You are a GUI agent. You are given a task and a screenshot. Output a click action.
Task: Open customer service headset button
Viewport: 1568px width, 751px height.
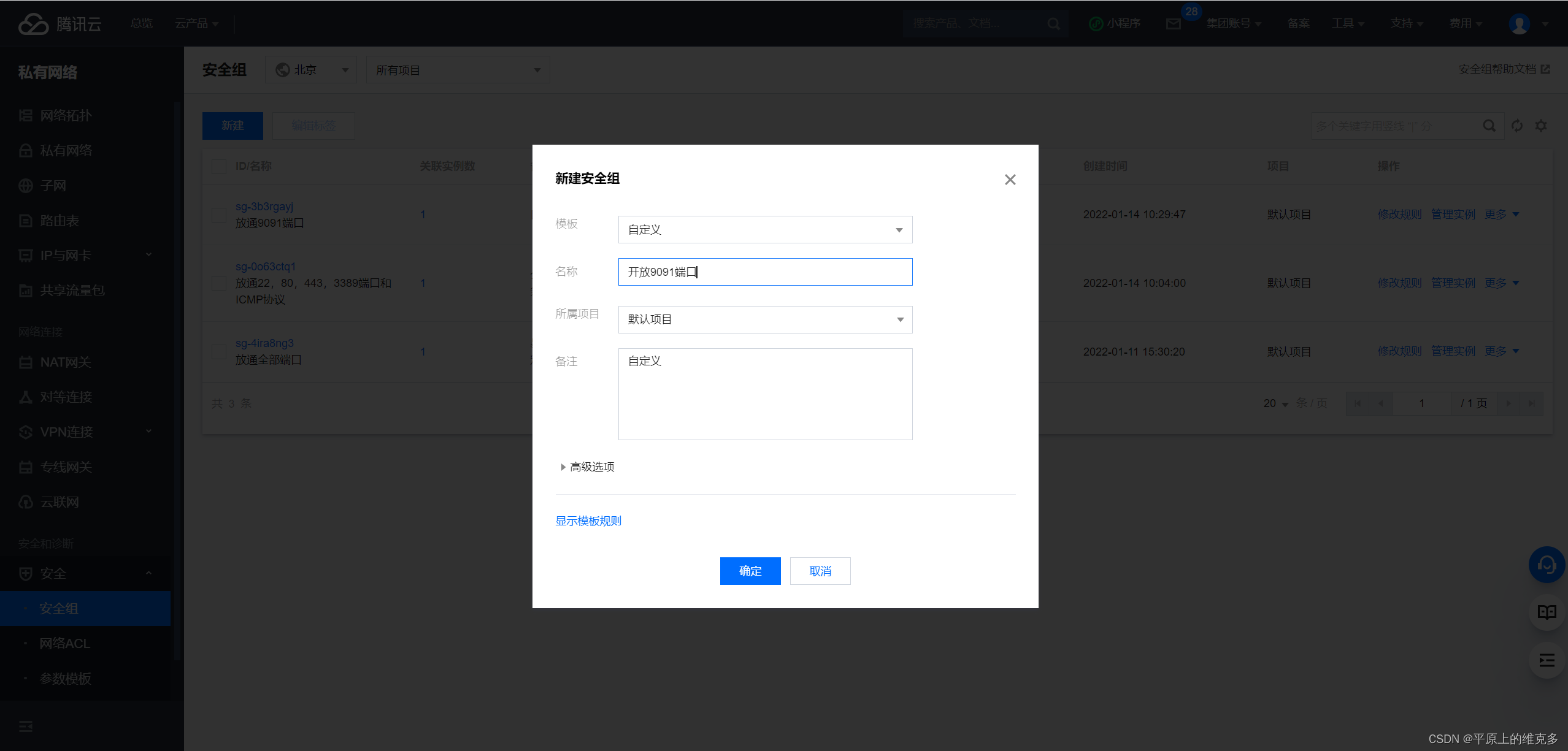point(1547,565)
